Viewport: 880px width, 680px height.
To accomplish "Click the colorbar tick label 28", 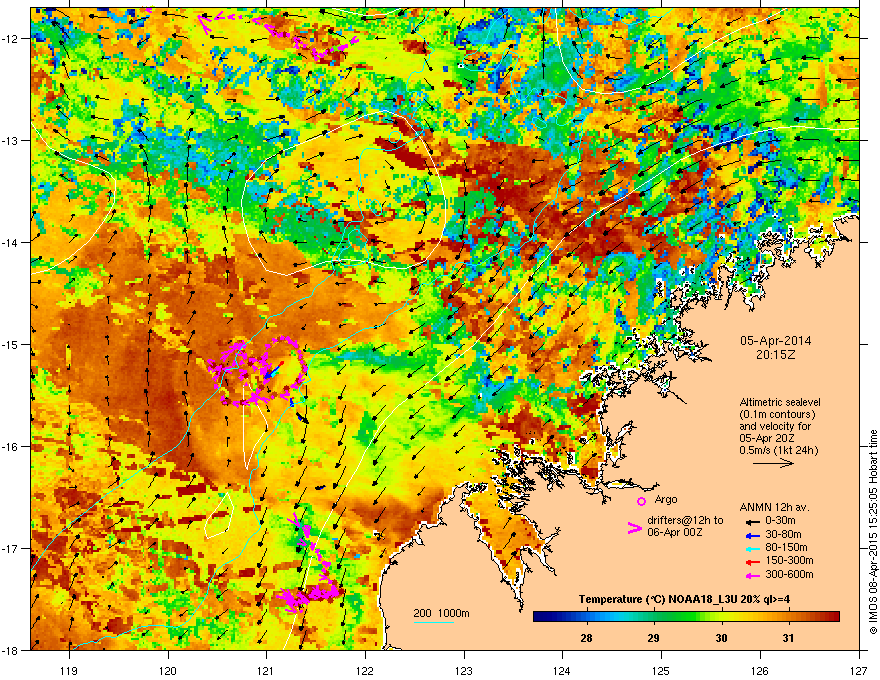I will pos(586,638).
